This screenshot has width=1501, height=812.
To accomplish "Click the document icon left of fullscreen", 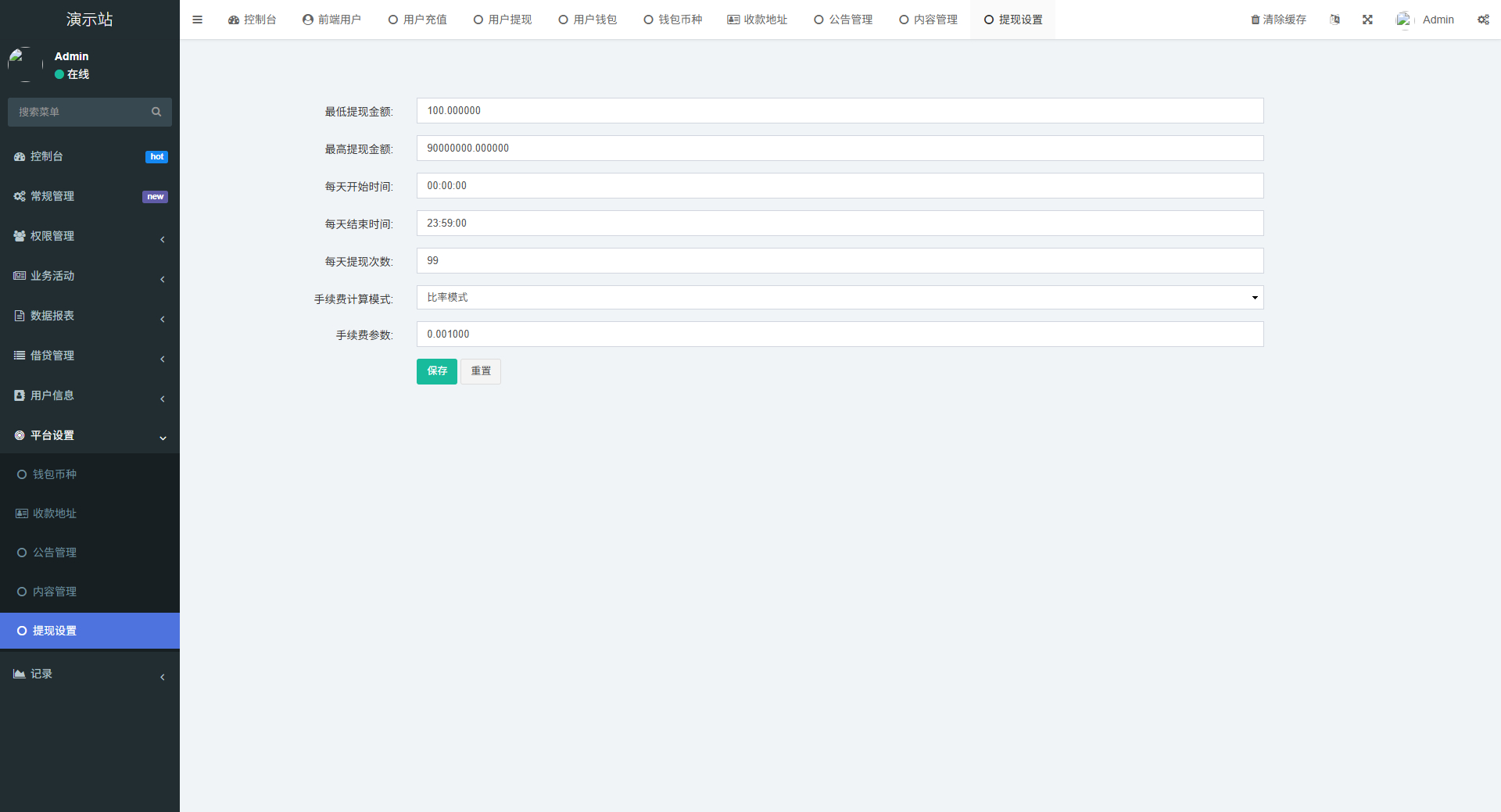I will click(x=1334, y=19).
